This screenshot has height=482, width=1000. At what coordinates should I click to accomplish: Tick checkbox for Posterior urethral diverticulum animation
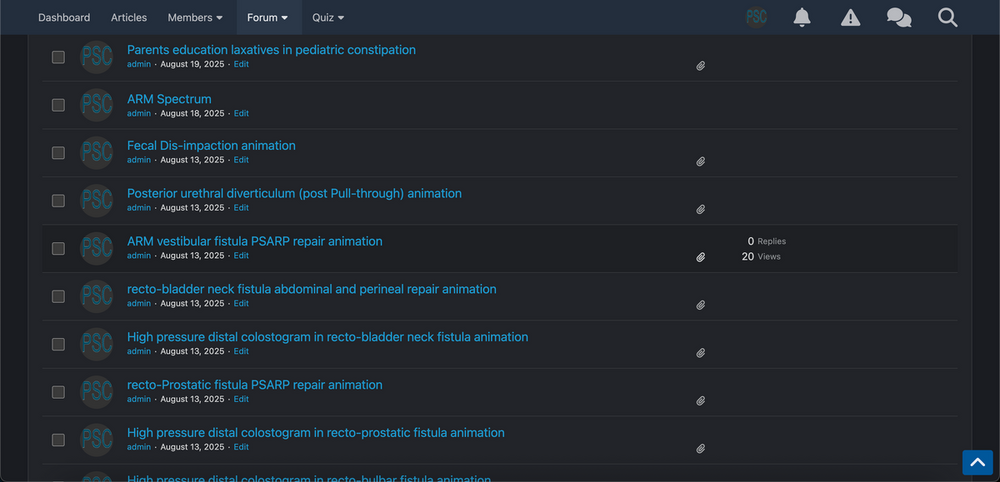(x=58, y=200)
